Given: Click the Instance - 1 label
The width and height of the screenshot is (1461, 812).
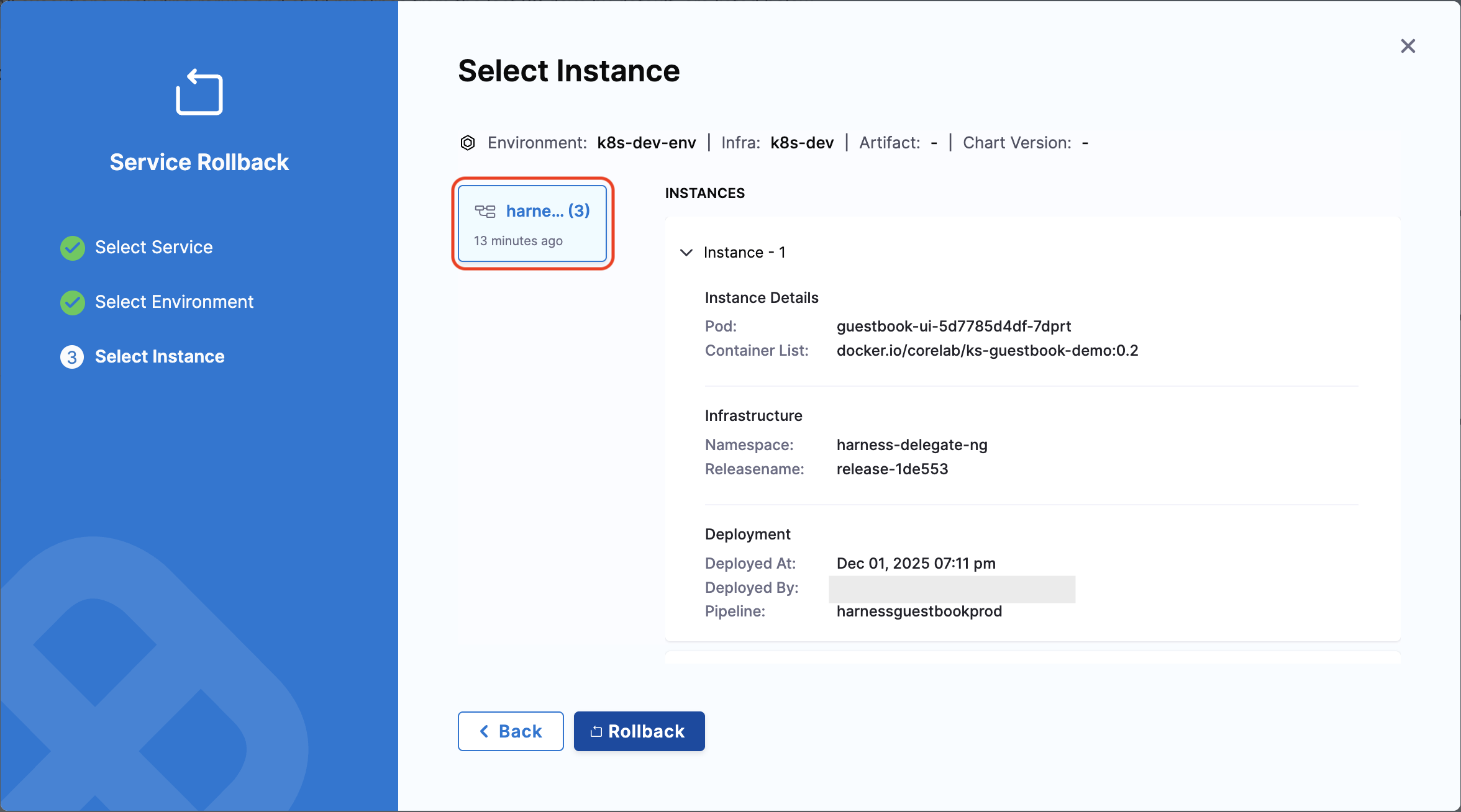Looking at the screenshot, I should pos(744,253).
